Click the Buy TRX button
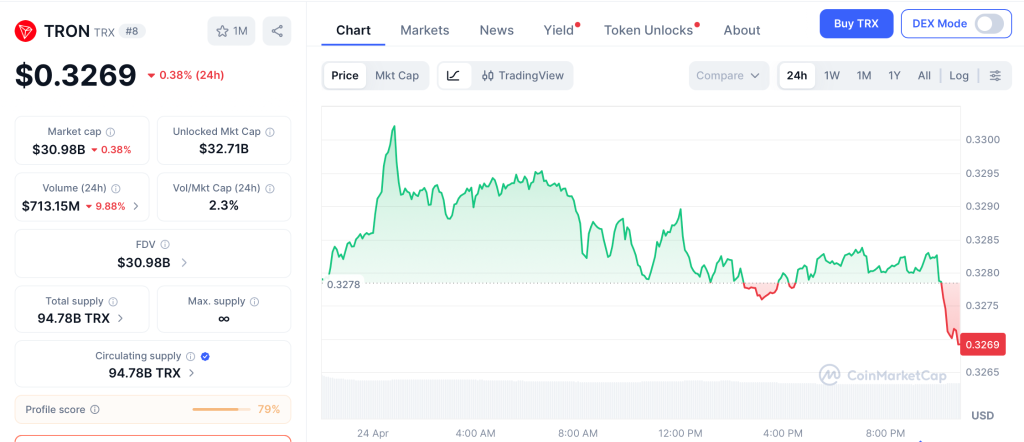1024x442 pixels. point(856,23)
